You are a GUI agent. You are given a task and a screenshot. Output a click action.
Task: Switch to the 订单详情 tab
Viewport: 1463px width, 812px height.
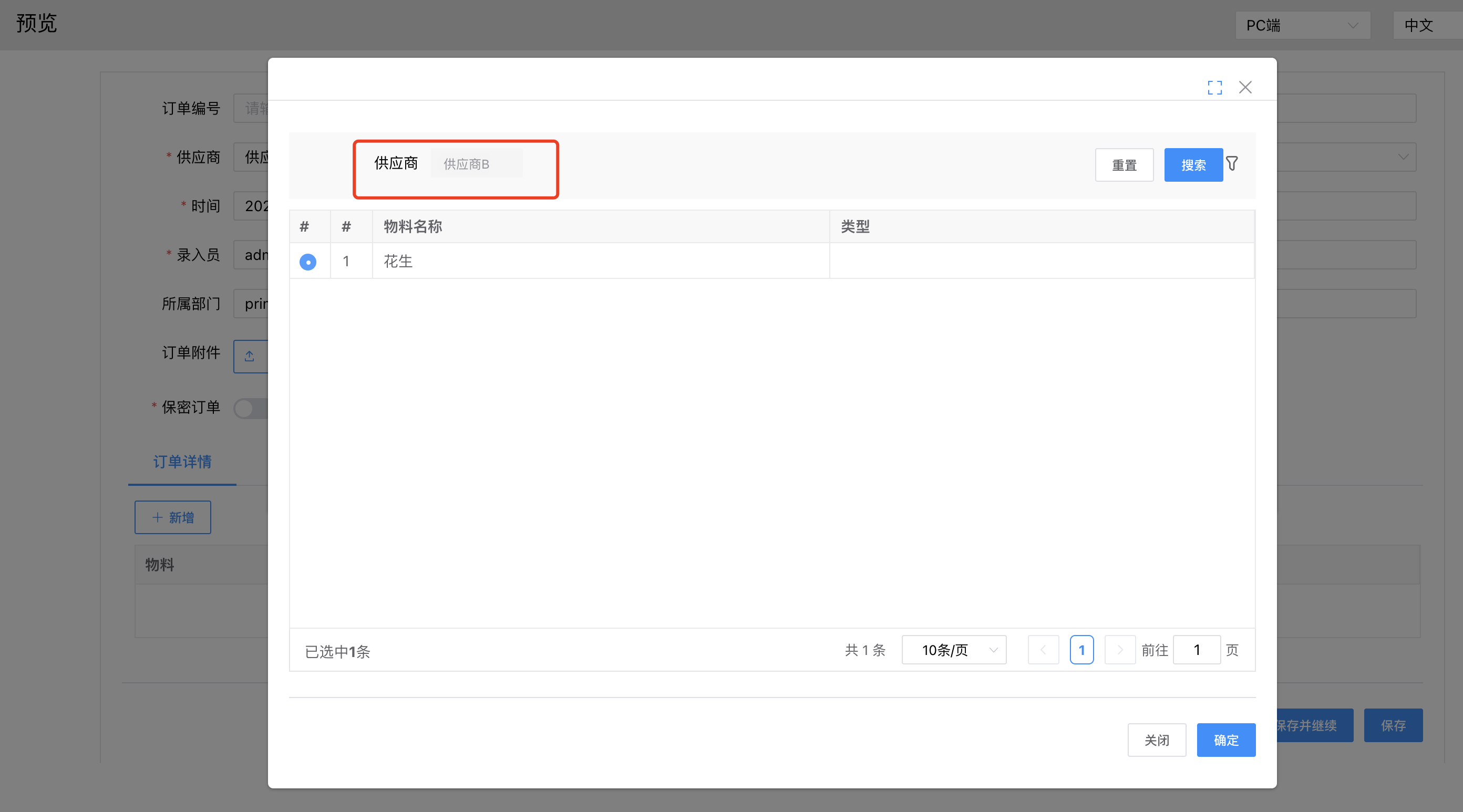(x=182, y=462)
